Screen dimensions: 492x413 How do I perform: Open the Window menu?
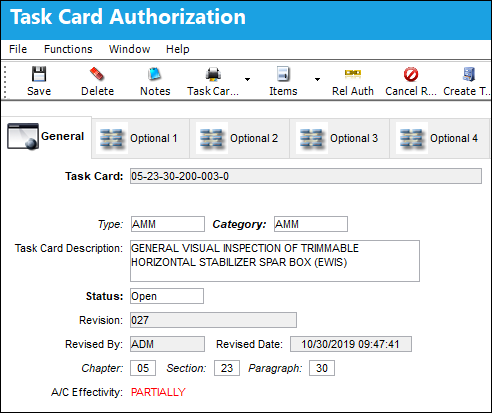129,49
